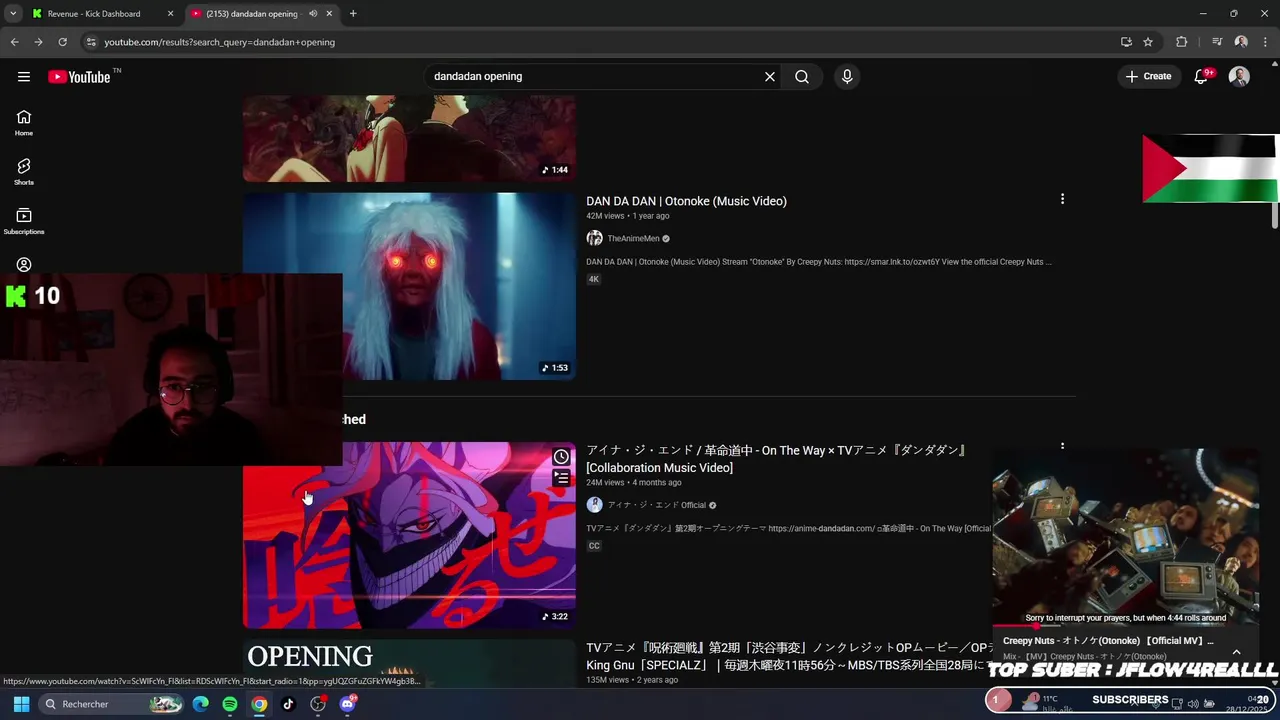Open Subscriptions in the YouTube sidebar

24,221
